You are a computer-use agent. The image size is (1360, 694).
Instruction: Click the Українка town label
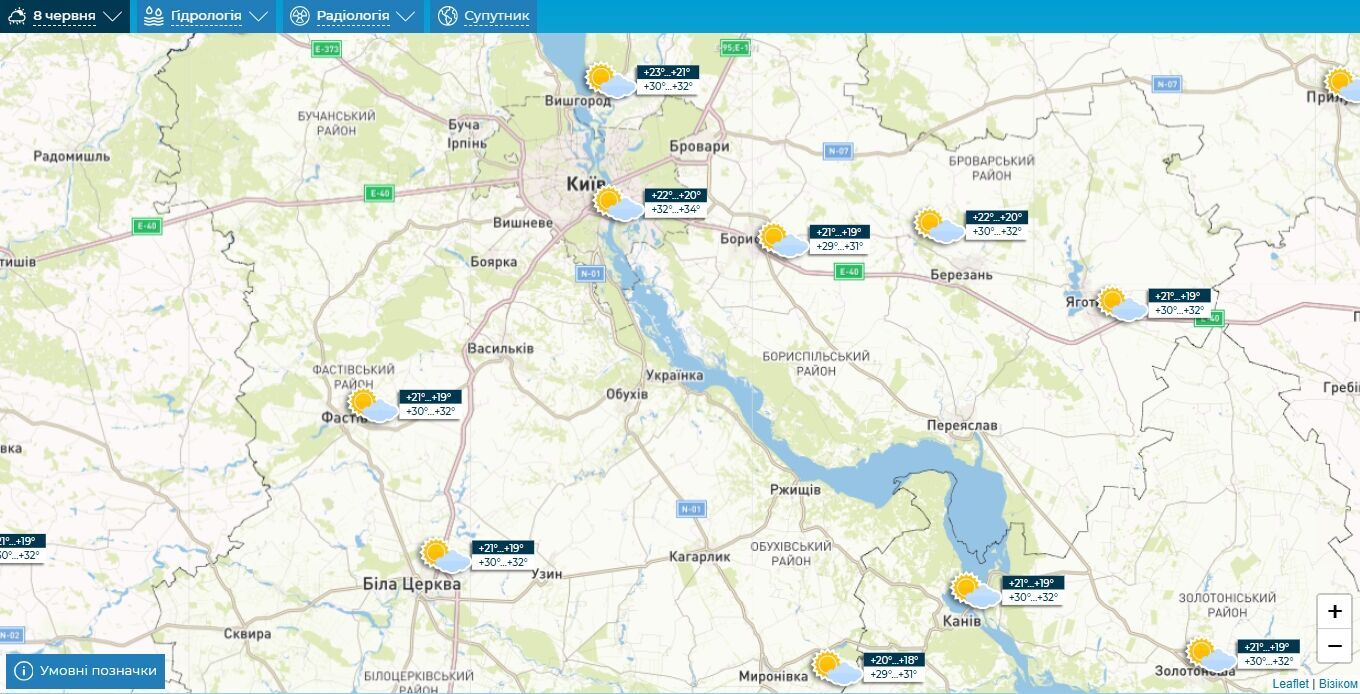click(674, 376)
